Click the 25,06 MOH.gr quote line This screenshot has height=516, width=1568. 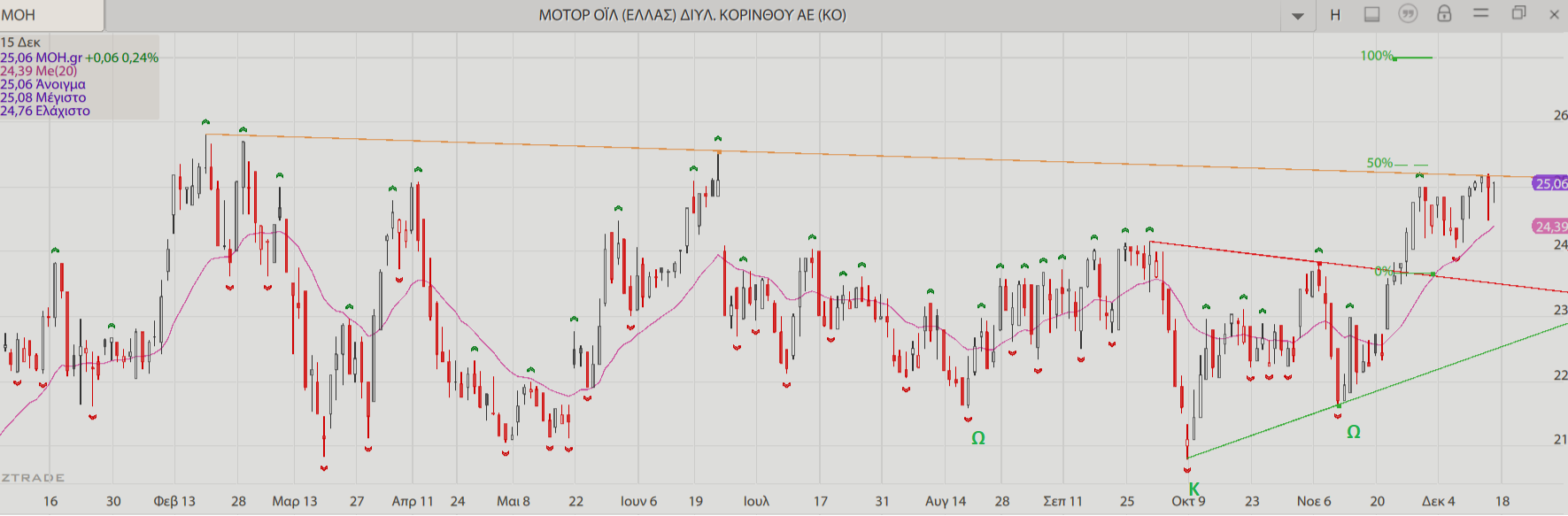click(x=80, y=58)
